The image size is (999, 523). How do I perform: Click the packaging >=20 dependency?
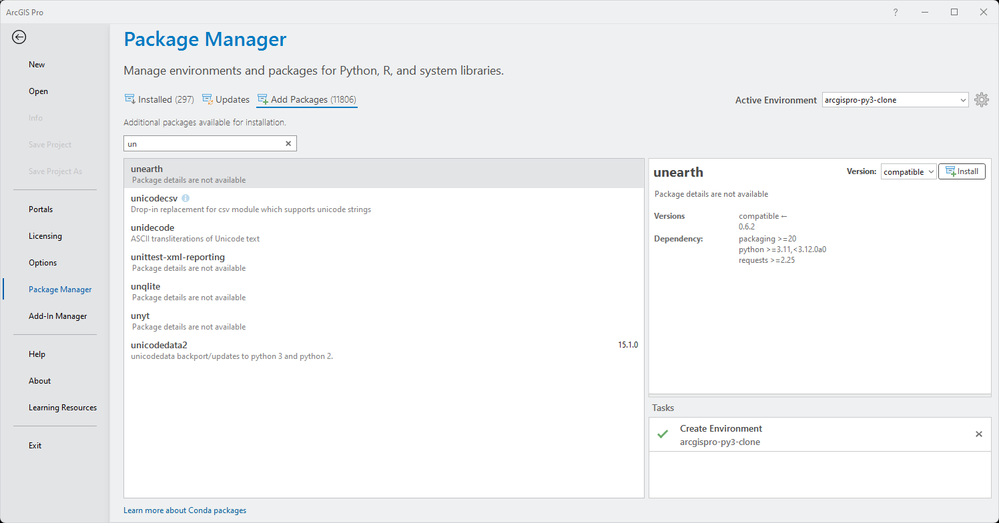tap(767, 239)
